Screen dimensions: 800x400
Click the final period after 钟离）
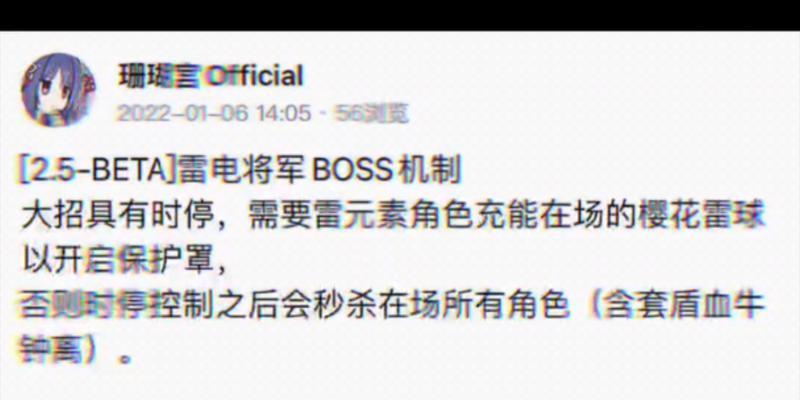click(123, 359)
